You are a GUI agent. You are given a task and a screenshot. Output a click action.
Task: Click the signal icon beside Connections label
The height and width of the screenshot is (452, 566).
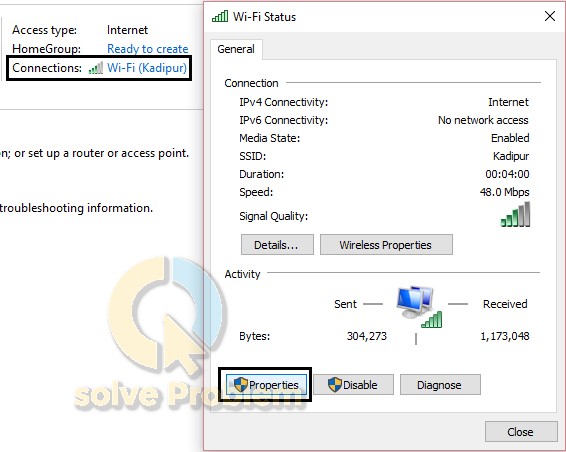pyautogui.click(x=96, y=68)
